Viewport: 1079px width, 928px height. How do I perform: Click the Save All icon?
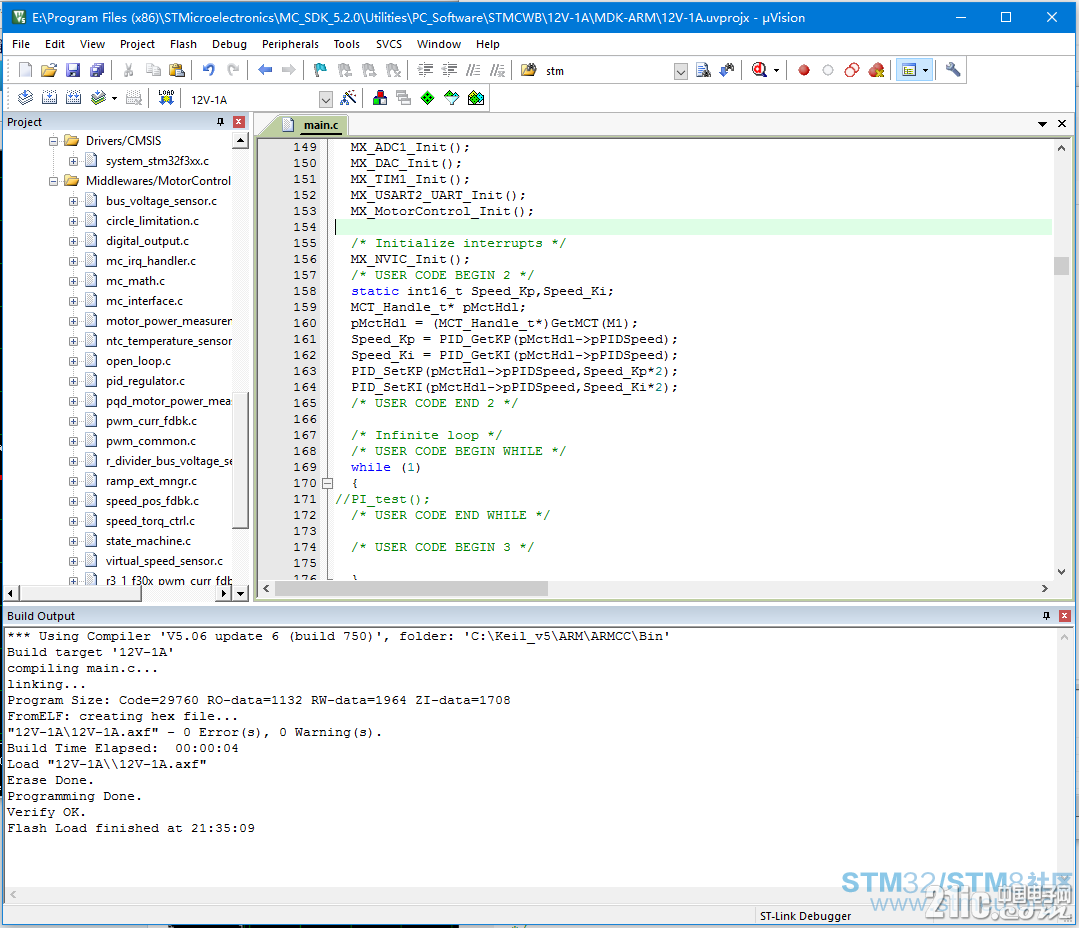(97, 70)
